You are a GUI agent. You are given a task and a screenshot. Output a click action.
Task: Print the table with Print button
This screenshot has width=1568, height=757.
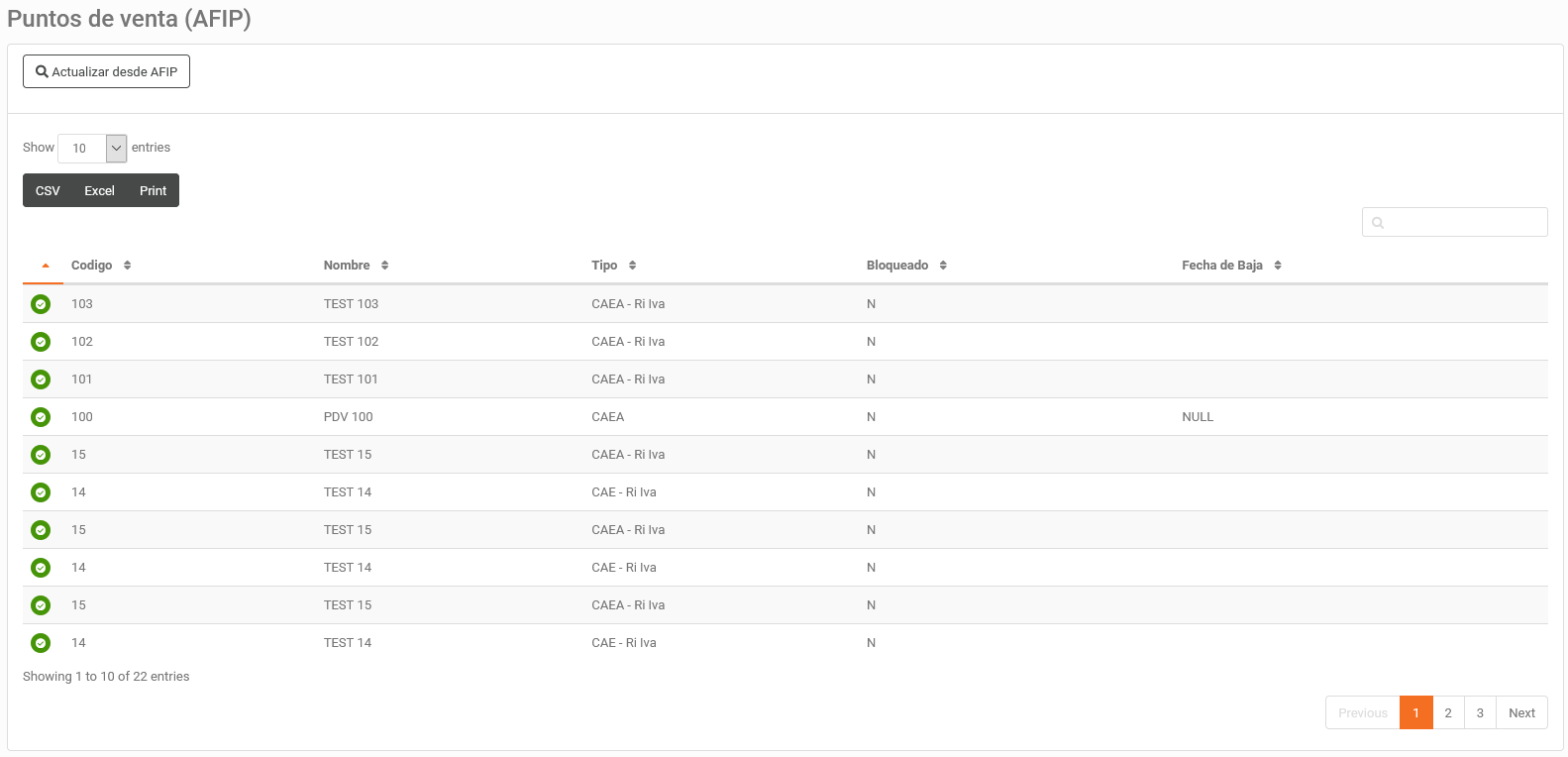pos(153,191)
